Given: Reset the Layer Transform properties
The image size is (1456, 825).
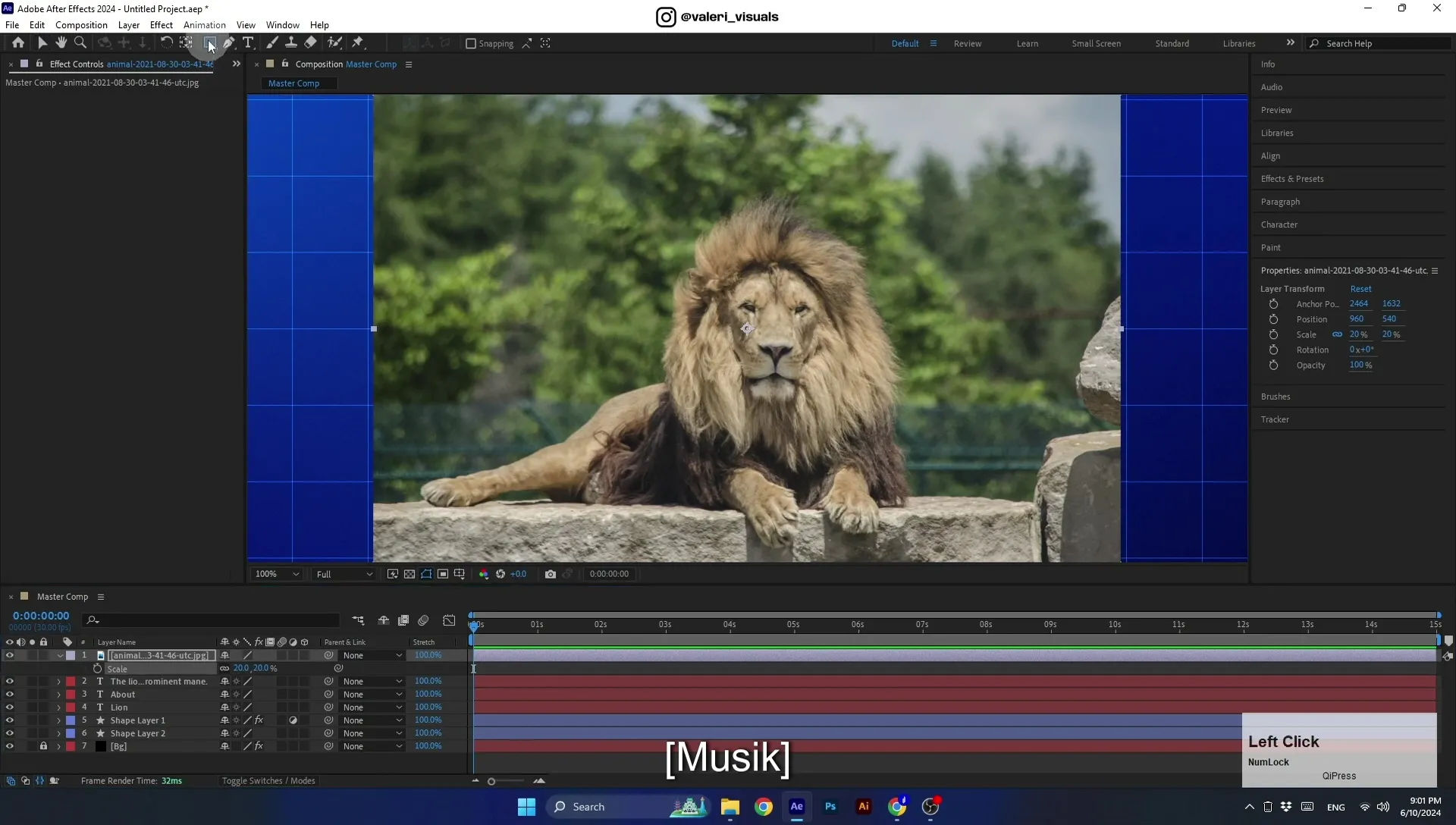Looking at the screenshot, I should (x=1360, y=289).
